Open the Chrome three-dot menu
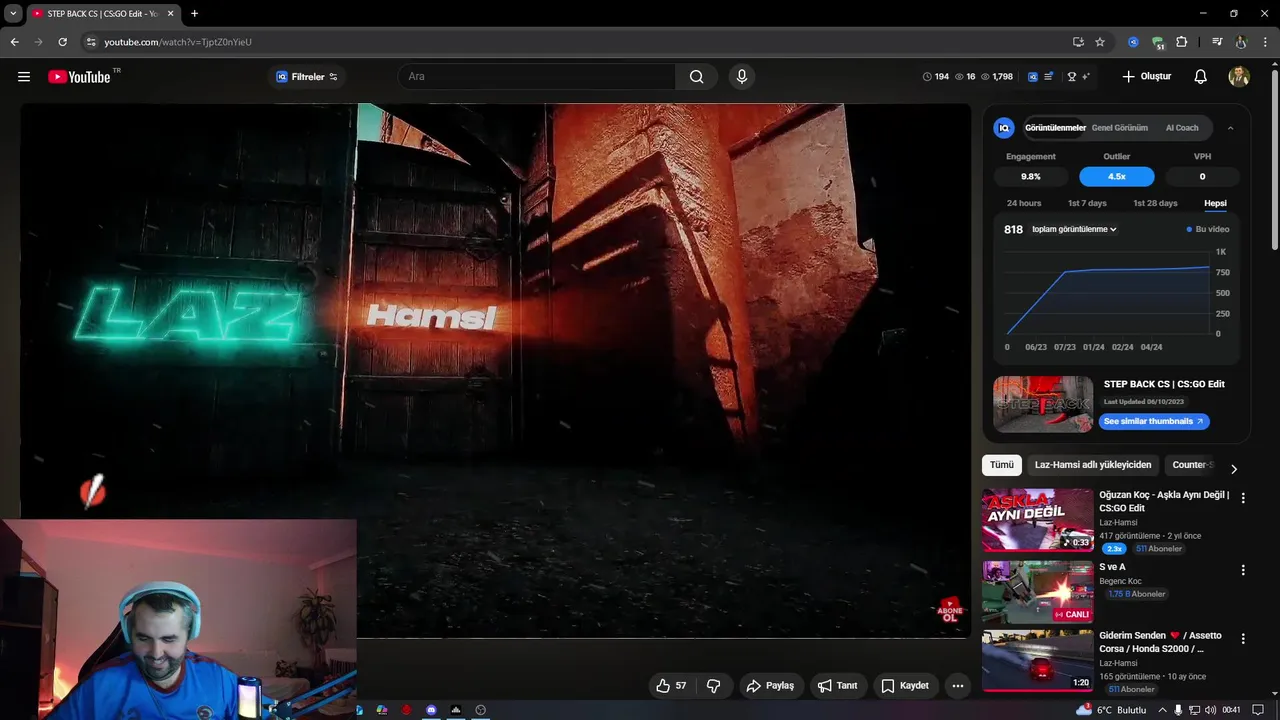This screenshot has width=1280, height=720. tap(1266, 42)
